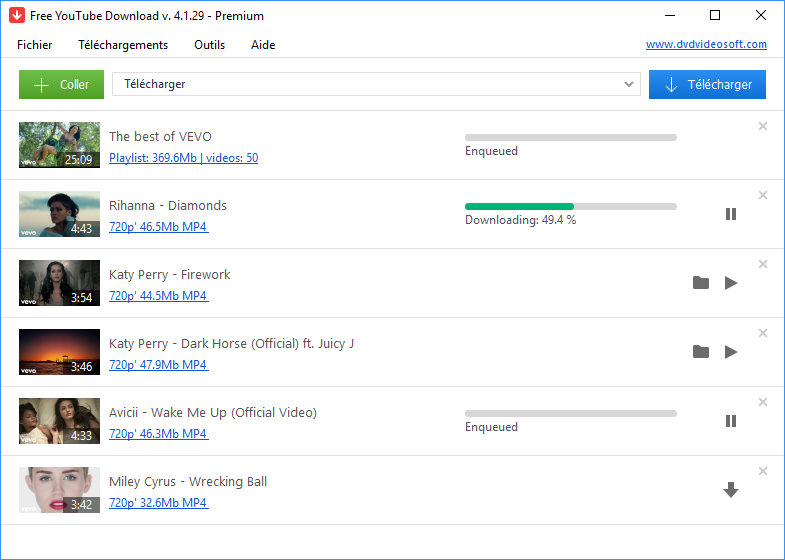The width and height of the screenshot is (785, 560).
Task: Play the downloaded Katy Perry - Firework video
Action: (731, 283)
